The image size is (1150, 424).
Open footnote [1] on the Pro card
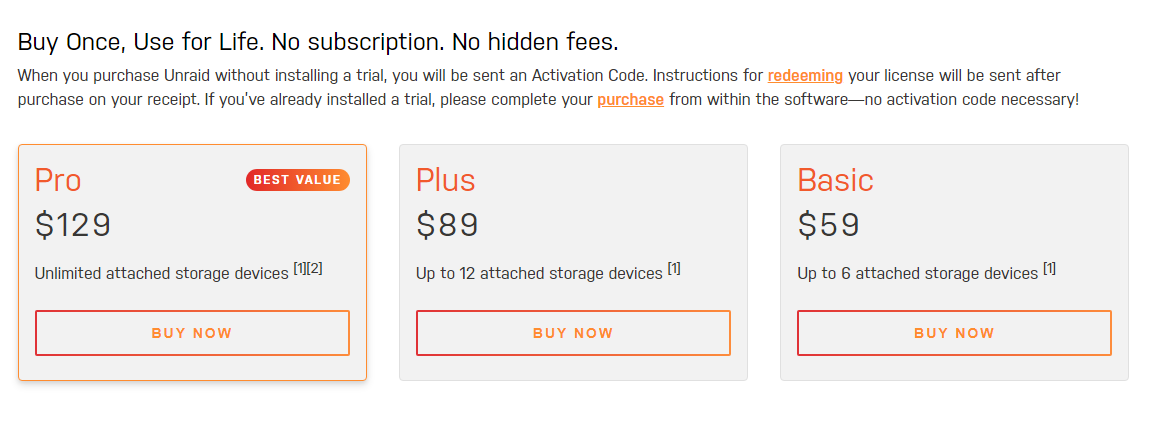[x=300, y=268]
